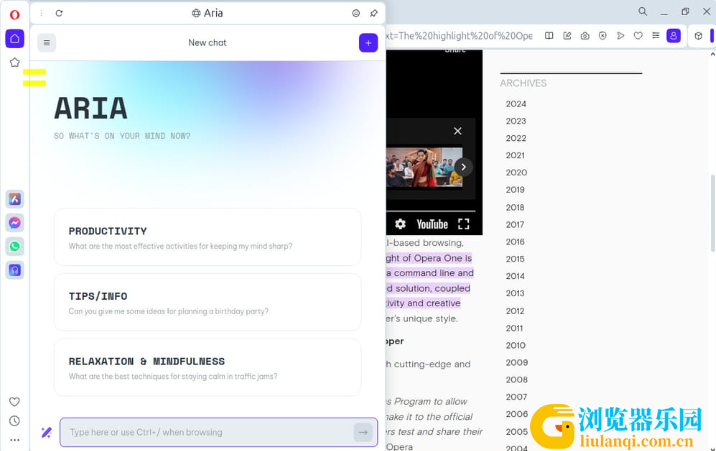Open the Easy Setup sliders icon

tap(656, 36)
